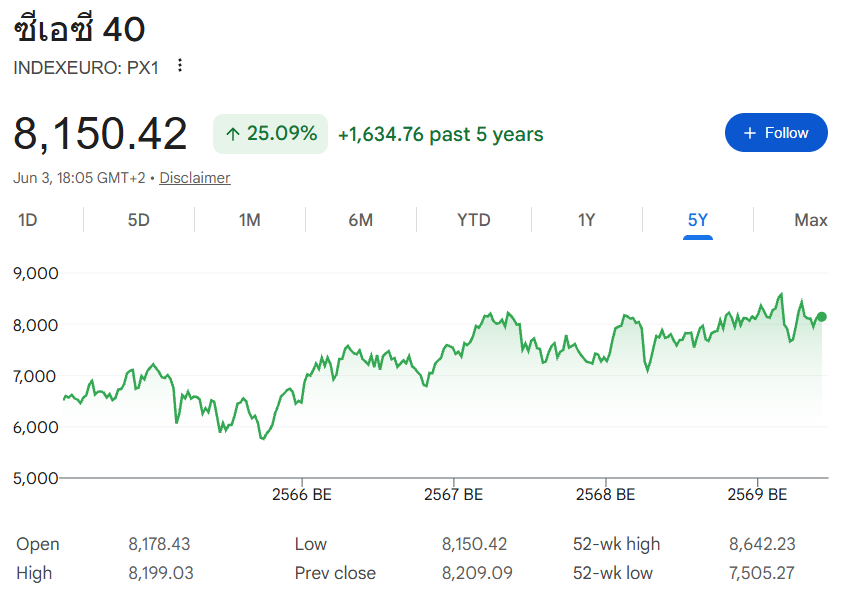Click the Open value 8,178.43
Screen dimensions: 843x608
159,544
